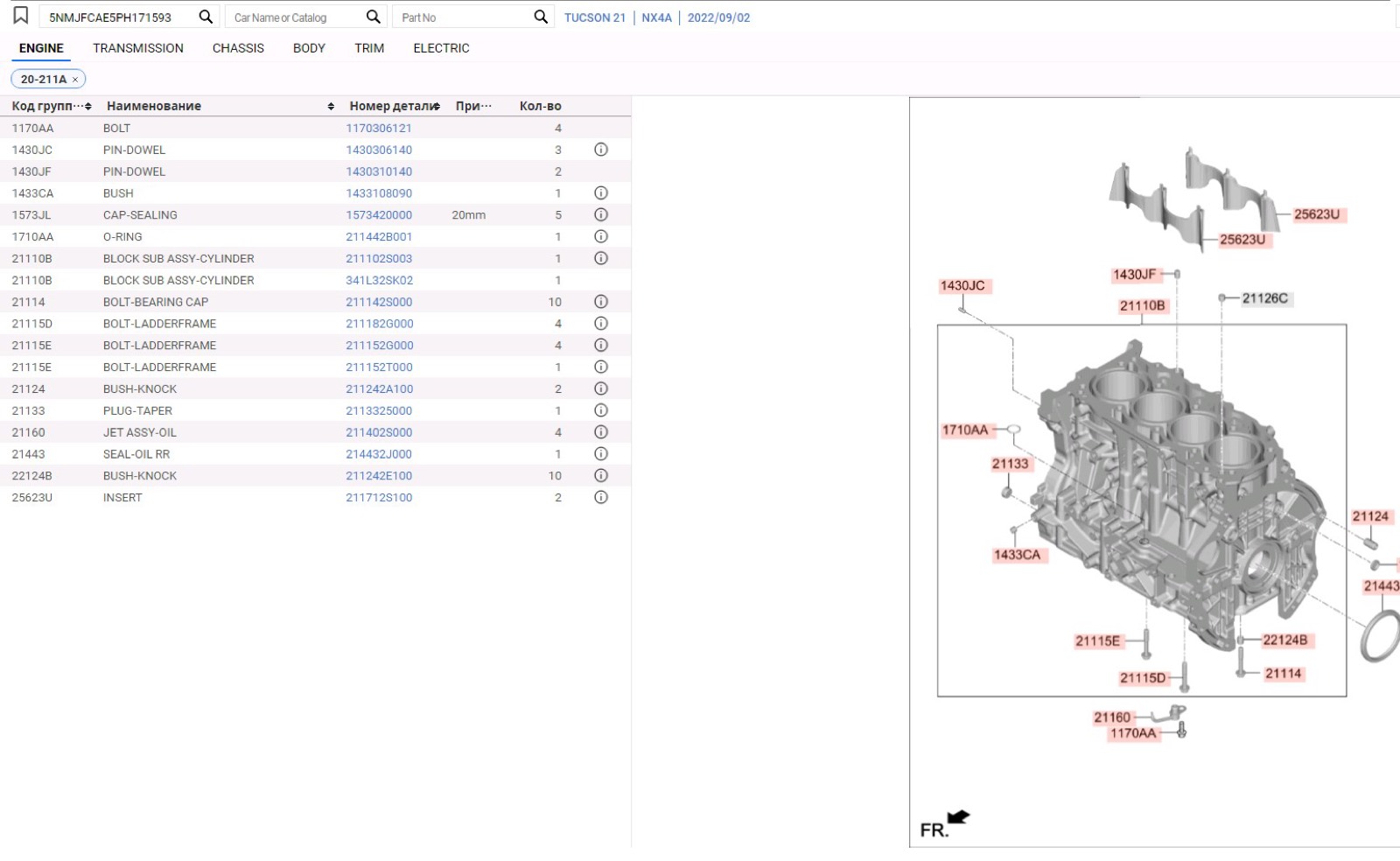Open the info icon for the INSERT row
Image resolution: width=1400 pixels, height=861 pixels.
click(601, 497)
